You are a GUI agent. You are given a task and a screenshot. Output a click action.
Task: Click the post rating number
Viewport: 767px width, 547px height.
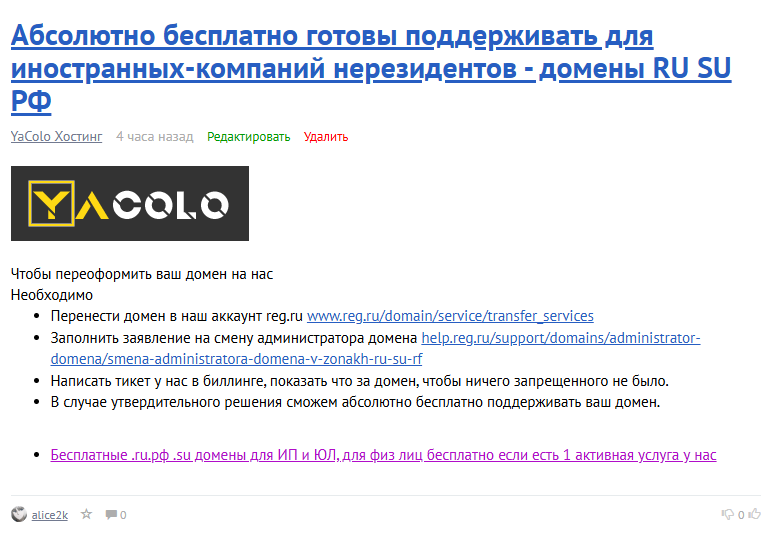click(x=741, y=515)
